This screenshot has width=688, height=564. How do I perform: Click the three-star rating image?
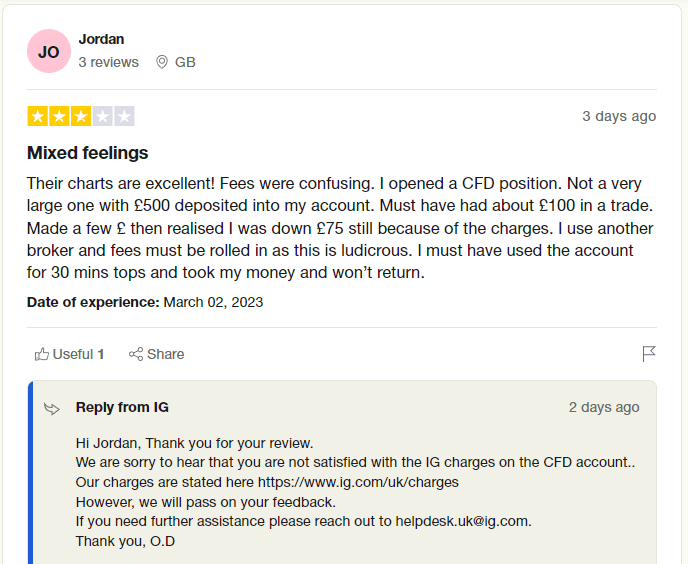tap(80, 116)
